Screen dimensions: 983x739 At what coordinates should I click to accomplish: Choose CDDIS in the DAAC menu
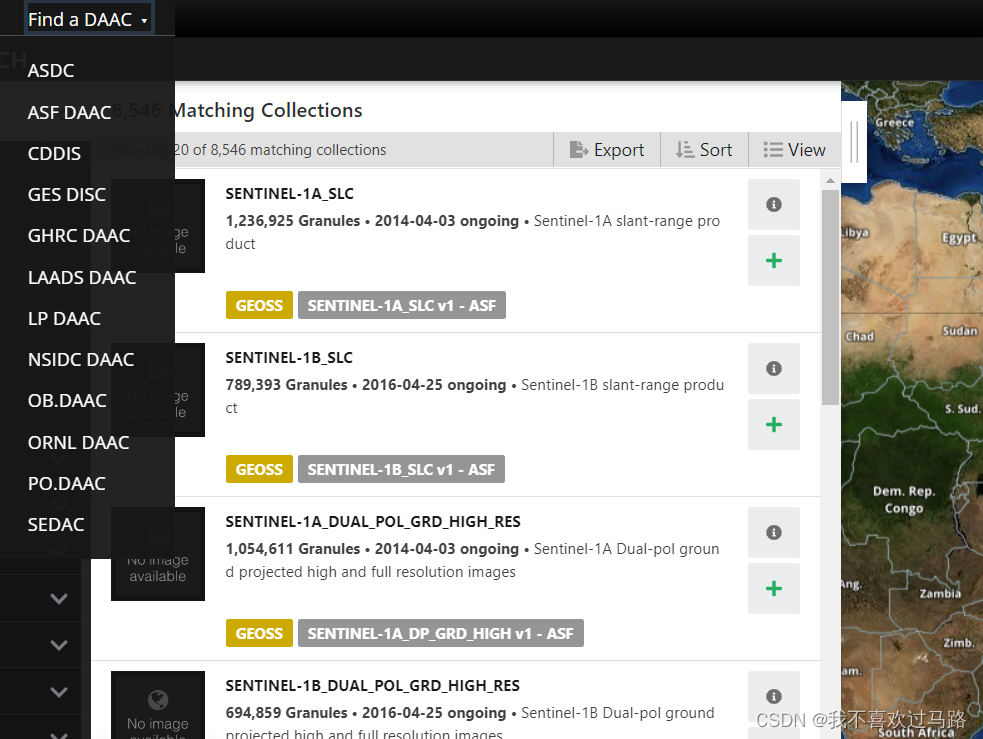(54, 154)
